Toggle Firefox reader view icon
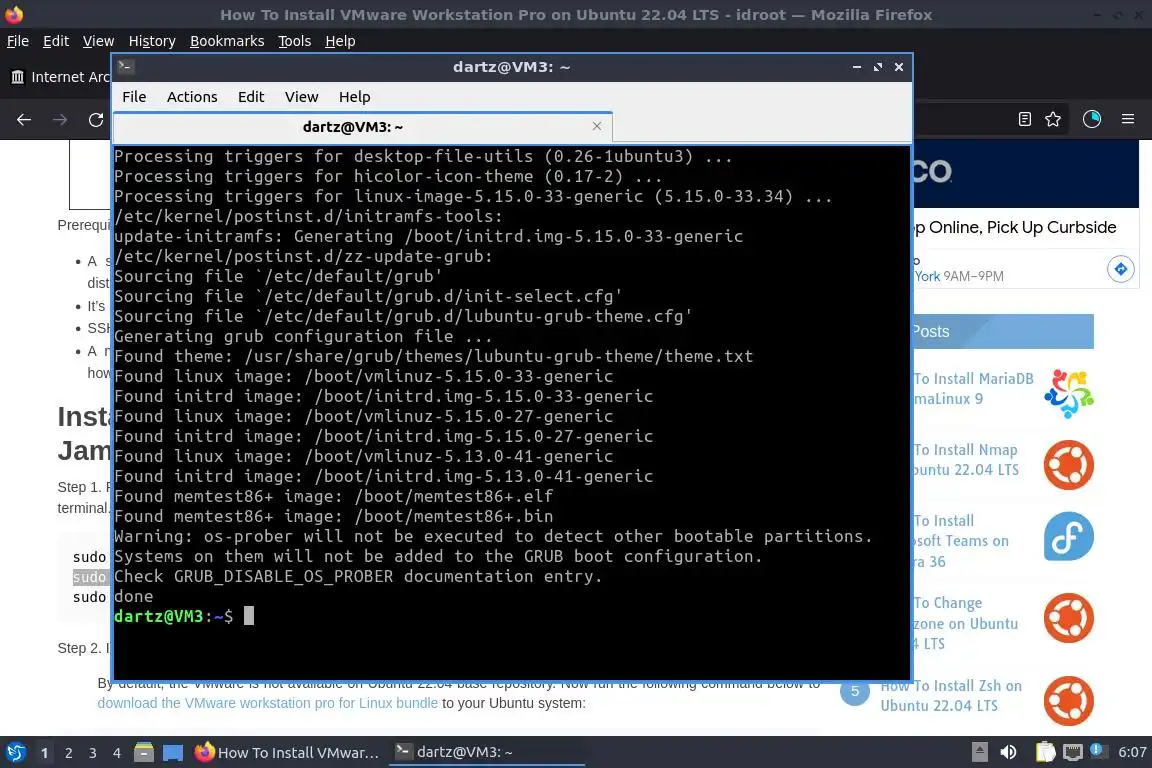 (x=1025, y=119)
